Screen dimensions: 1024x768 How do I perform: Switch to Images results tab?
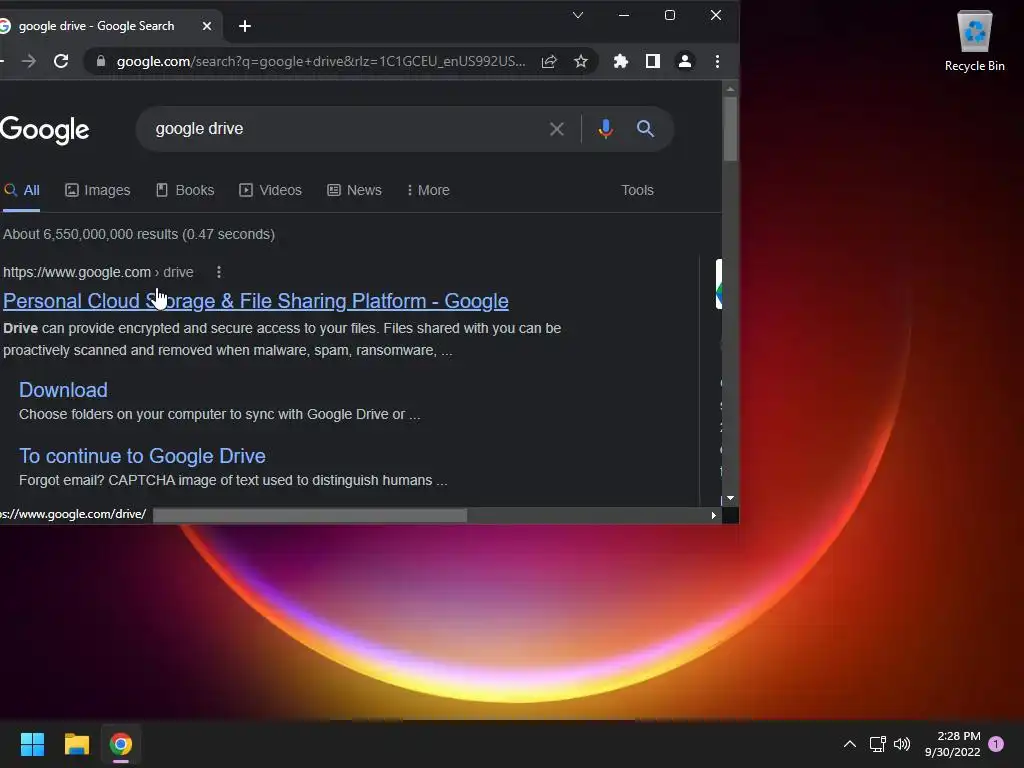click(97, 190)
